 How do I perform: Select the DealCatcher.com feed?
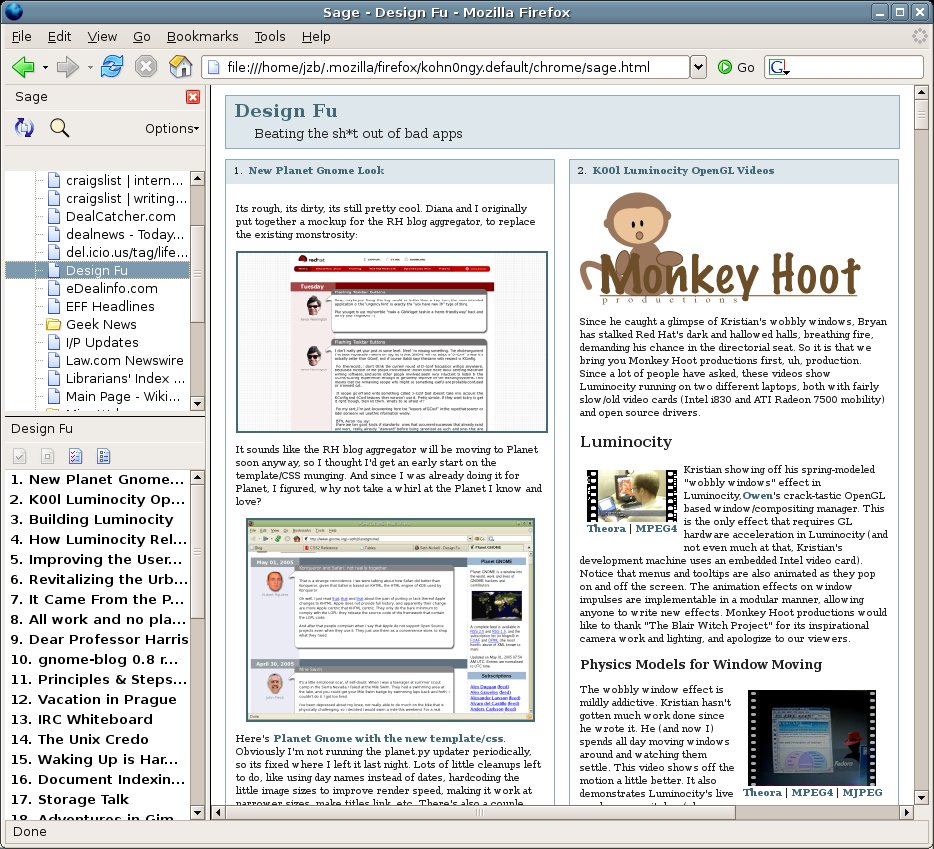coord(120,216)
